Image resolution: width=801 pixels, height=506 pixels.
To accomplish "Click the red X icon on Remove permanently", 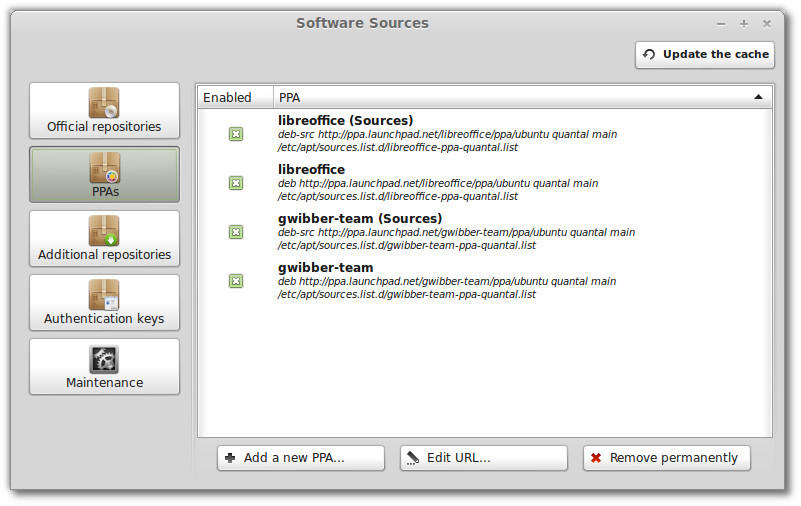I will 596,458.
